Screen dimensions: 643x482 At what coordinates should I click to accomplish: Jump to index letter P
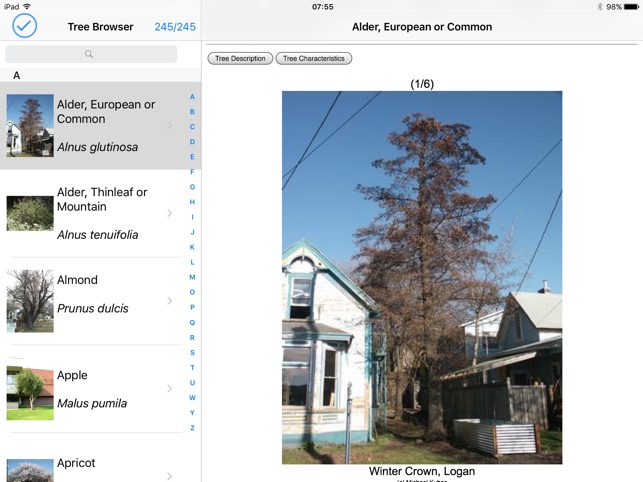(x=192, y=307)
